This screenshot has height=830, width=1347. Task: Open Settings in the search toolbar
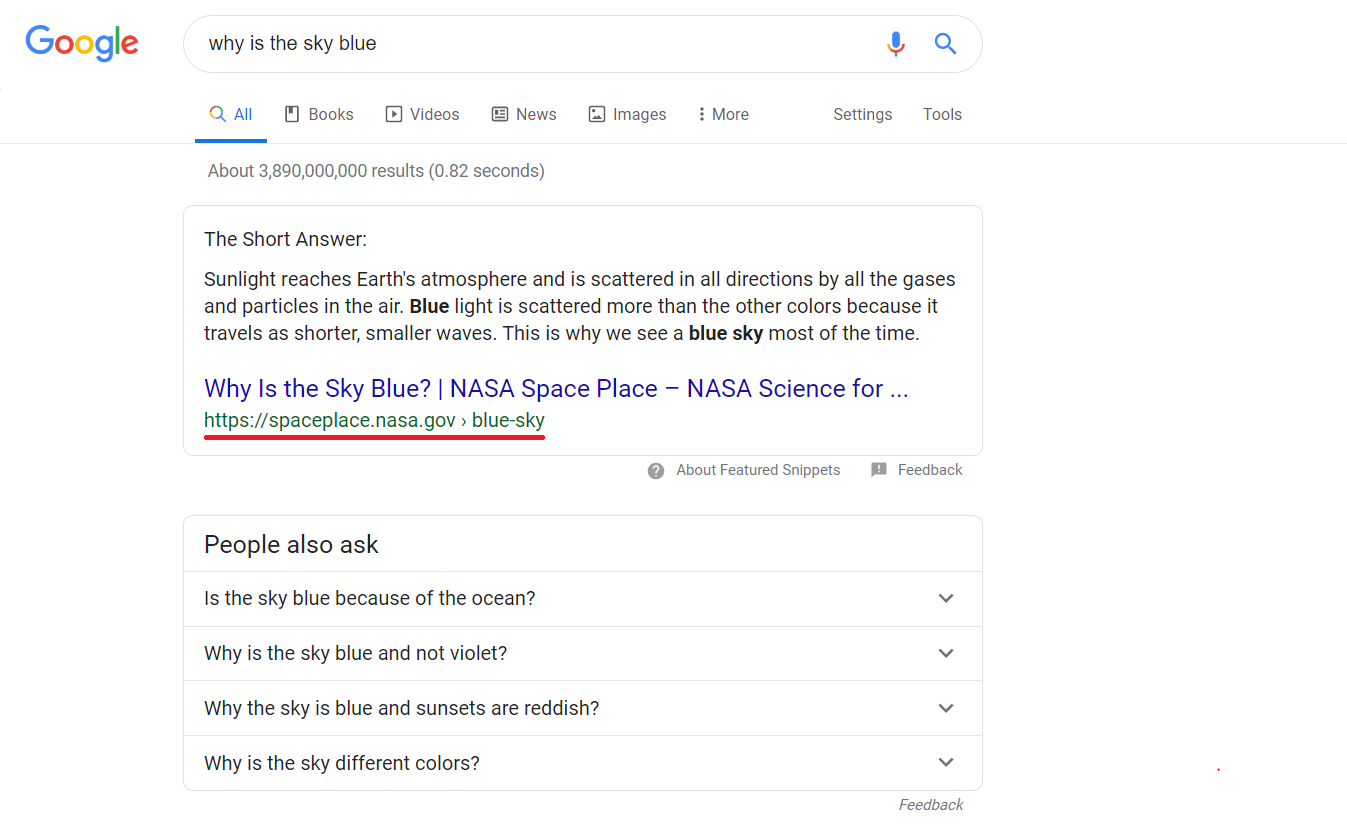[862, 114]
